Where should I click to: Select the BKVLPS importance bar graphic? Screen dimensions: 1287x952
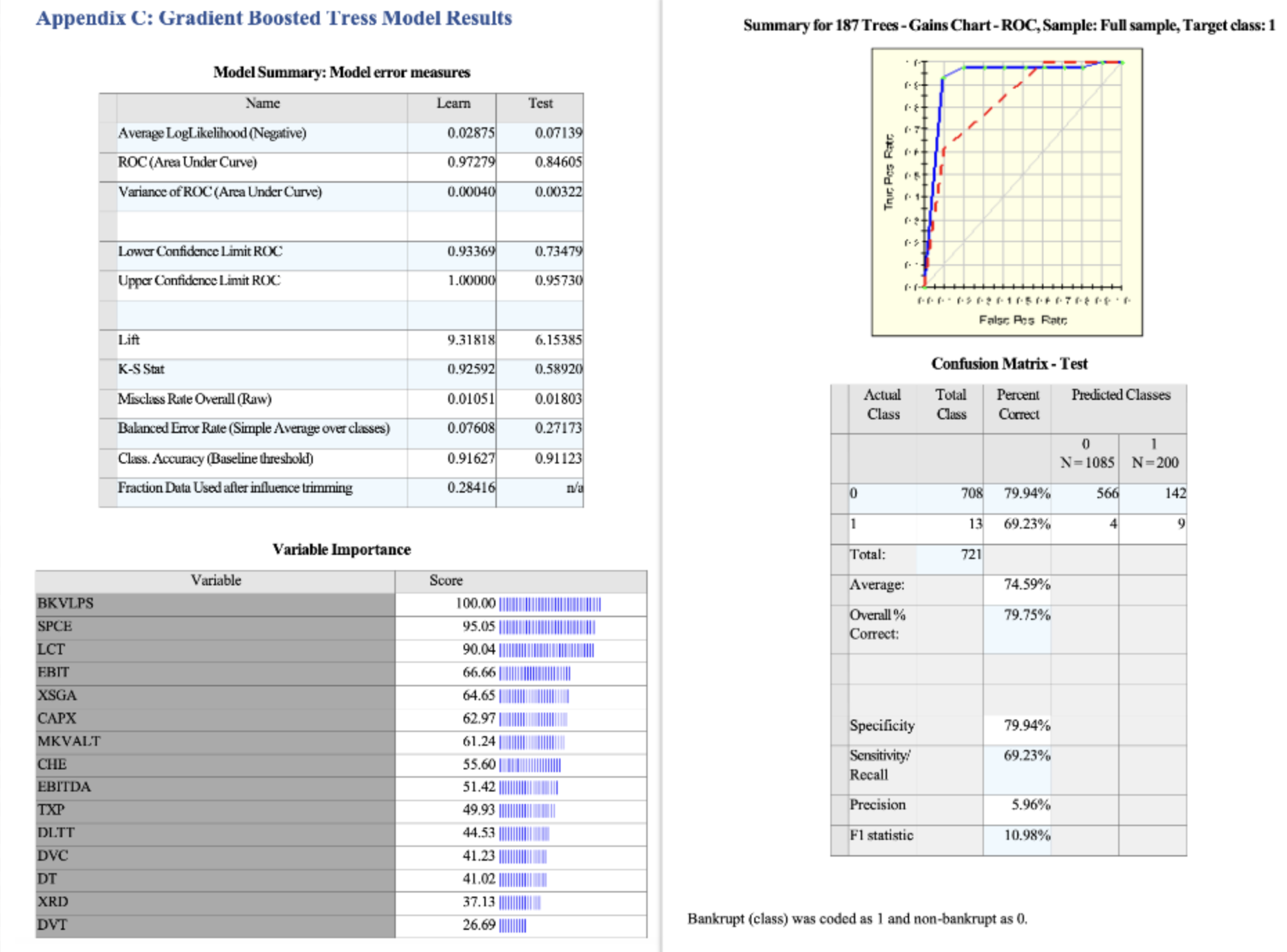pyautogui.click(x=550, y=603)
